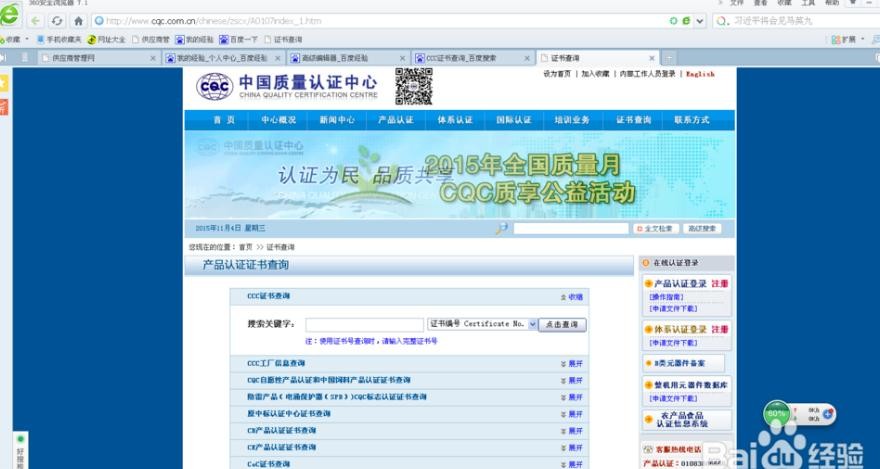This screenshot has width=880, height=469.
Task: Click the browser home icon
Action: [78, 21]
